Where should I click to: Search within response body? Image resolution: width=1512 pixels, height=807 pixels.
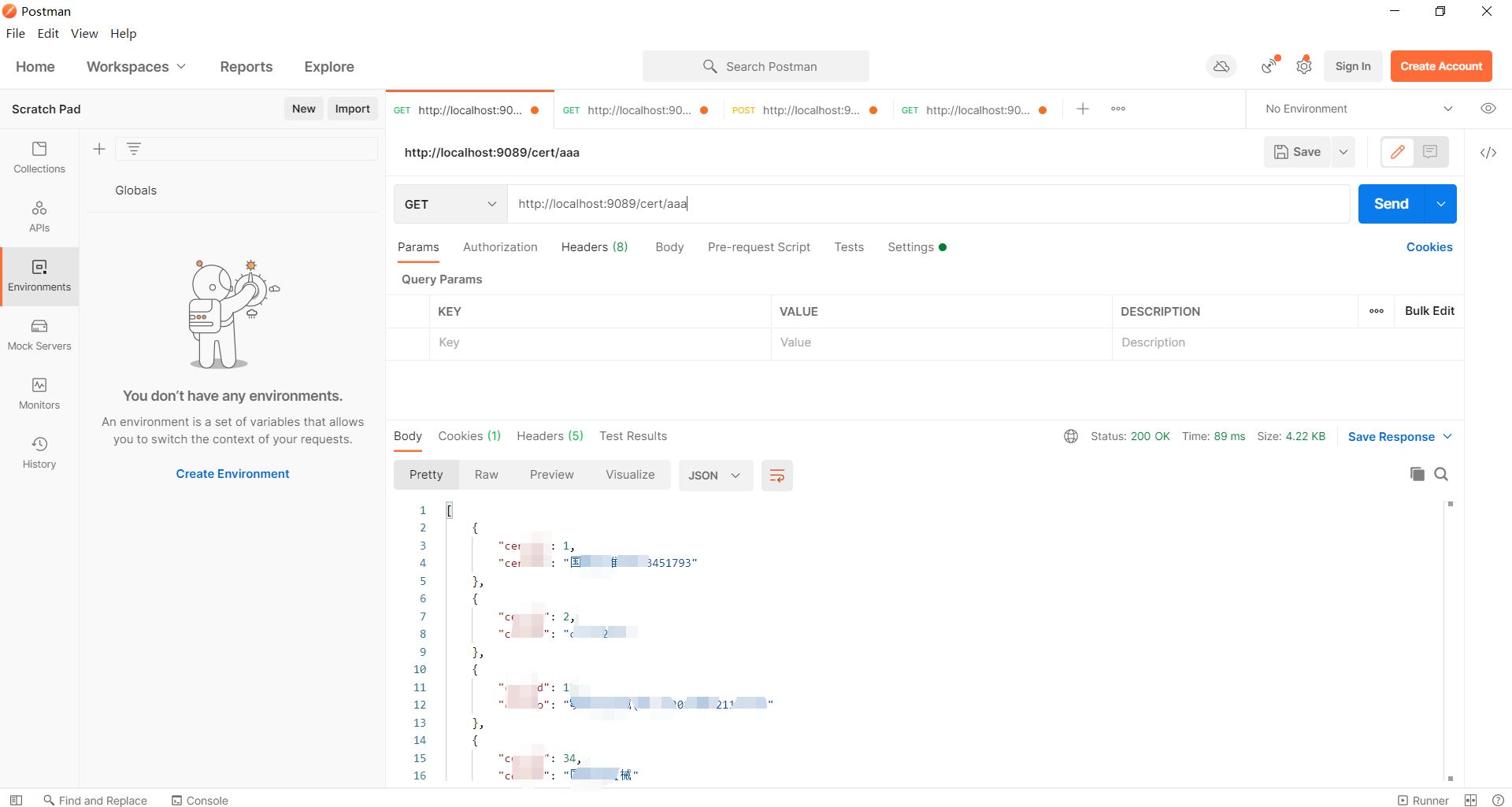pyautogui.click(x=1441, y=474)
